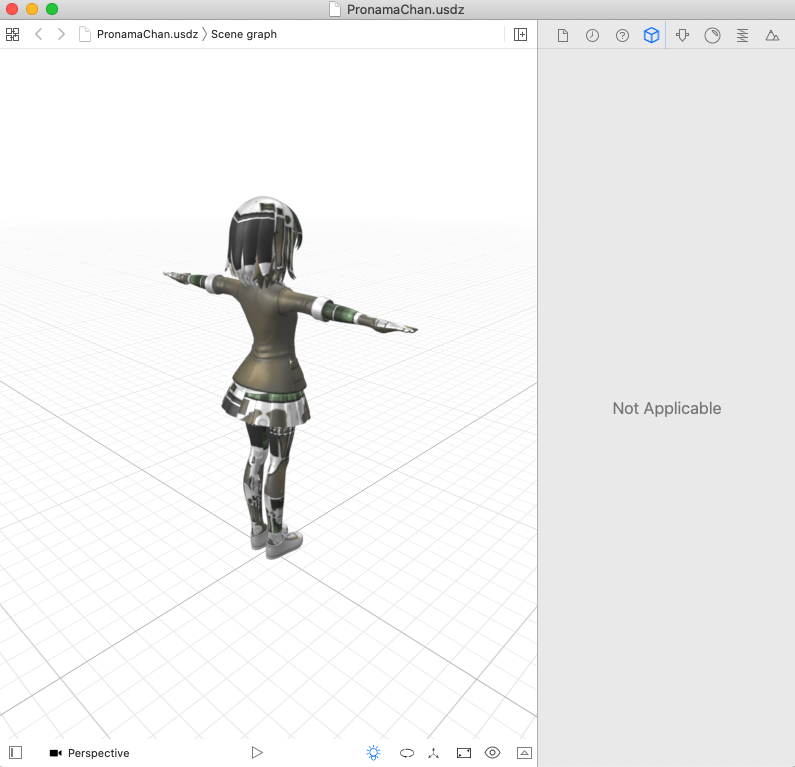Screen dimensions: 795x767
Task: Open the related items grid menu
Action: [x=12, y=34]
